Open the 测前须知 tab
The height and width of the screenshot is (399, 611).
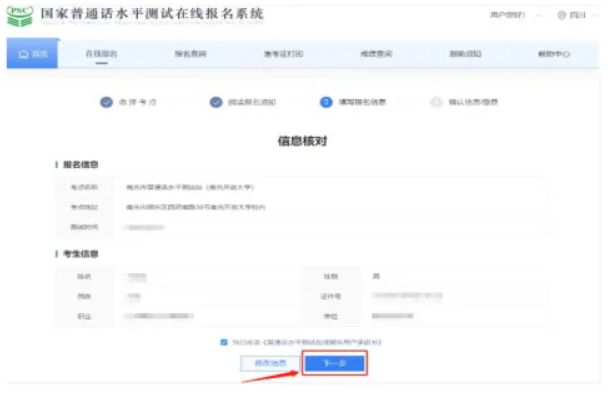pyautogui.click(x=465, y=54)
